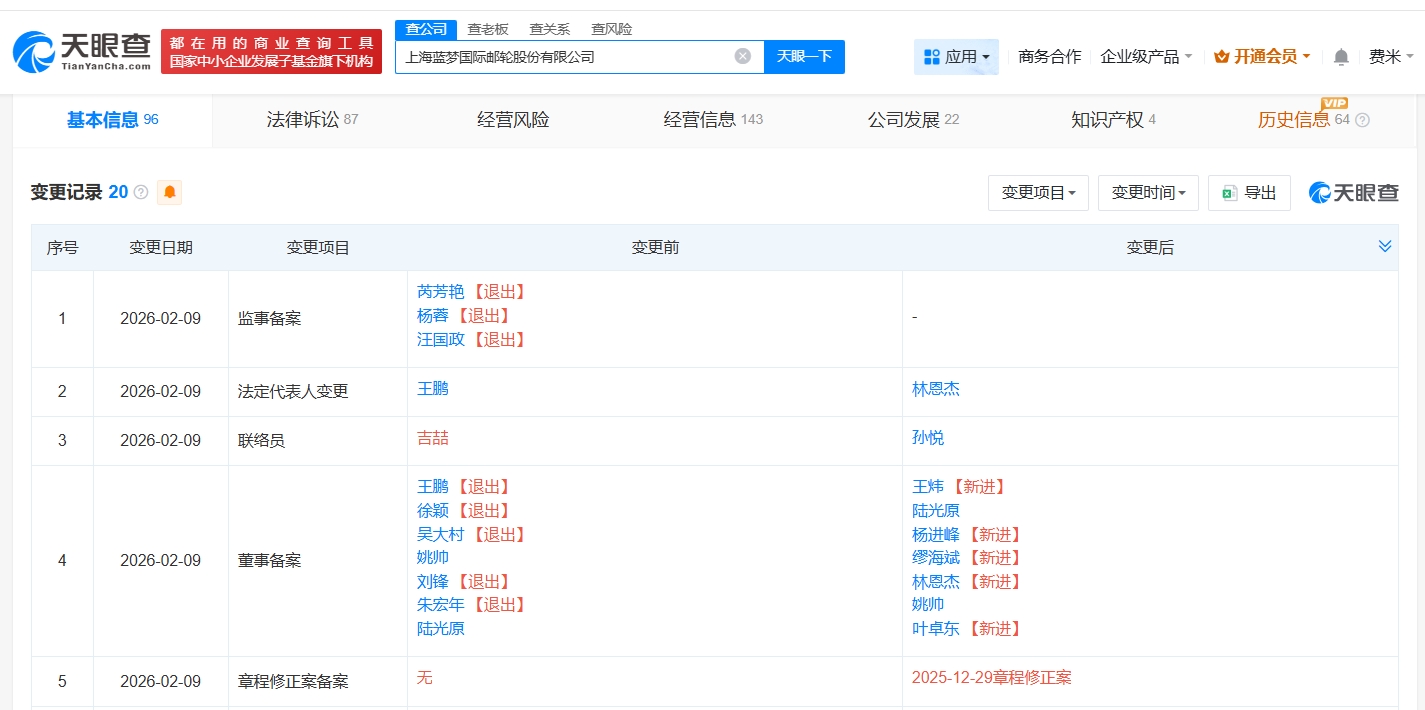The width and height of the screenshot is (1425, 710).
Task: Open the 商务合作 link
Action: (1049, 57)
